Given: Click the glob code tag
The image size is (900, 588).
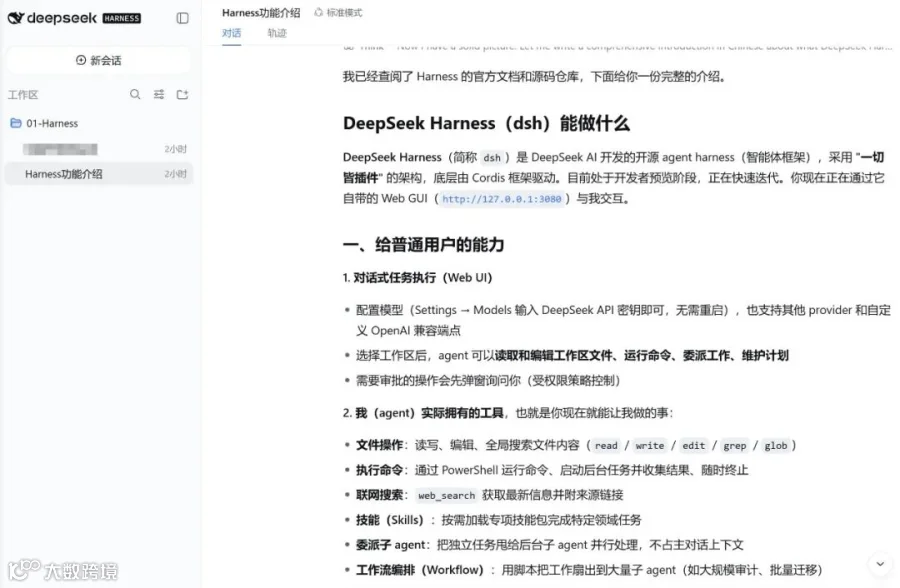Looking at the screenshot, I should (x=775, y=446).
